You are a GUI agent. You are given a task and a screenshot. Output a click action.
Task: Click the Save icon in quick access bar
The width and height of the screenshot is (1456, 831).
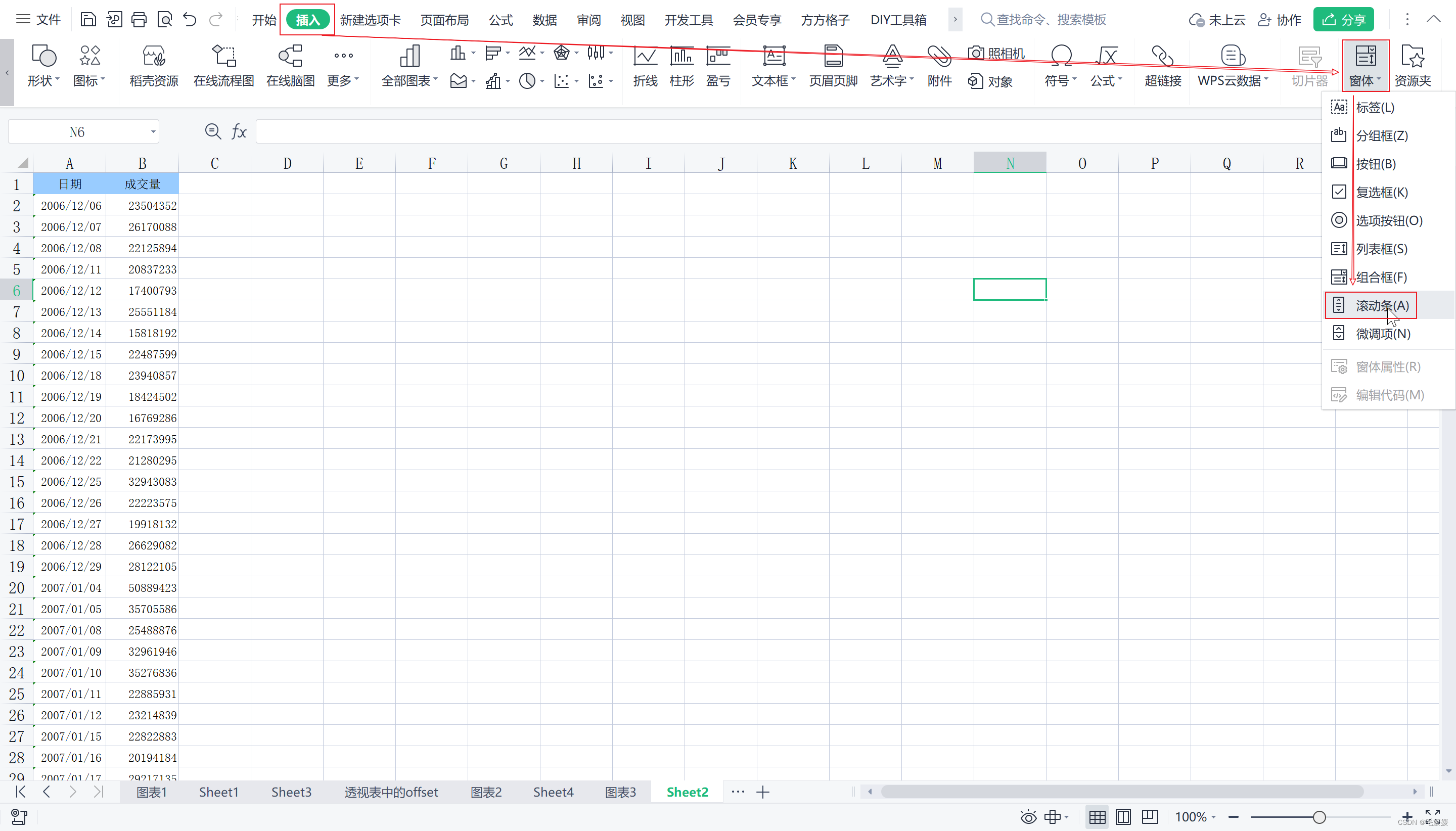tap(88, 20)
